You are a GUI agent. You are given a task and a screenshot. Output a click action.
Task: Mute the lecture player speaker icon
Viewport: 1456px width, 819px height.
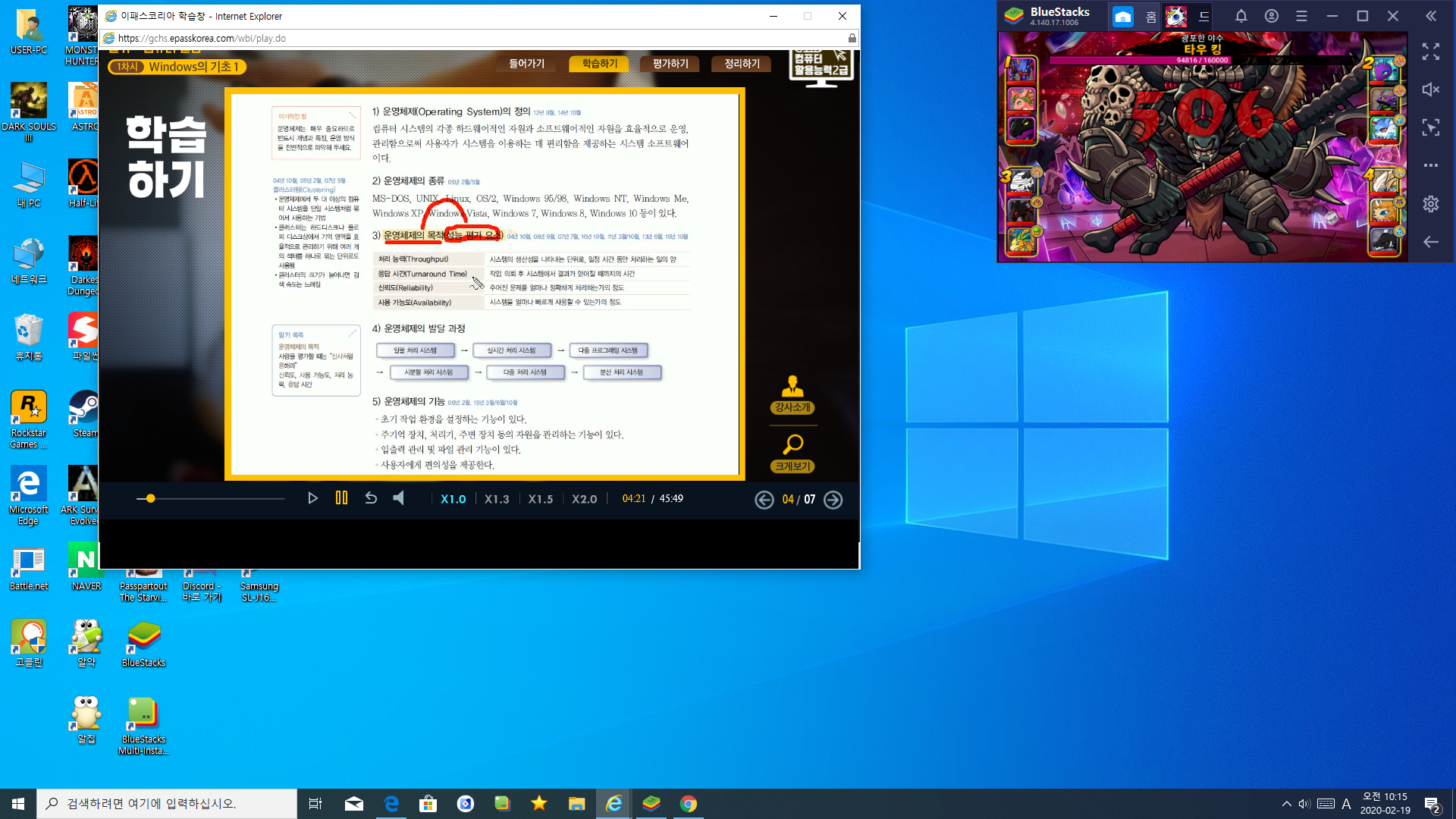[x=399, y=498]
